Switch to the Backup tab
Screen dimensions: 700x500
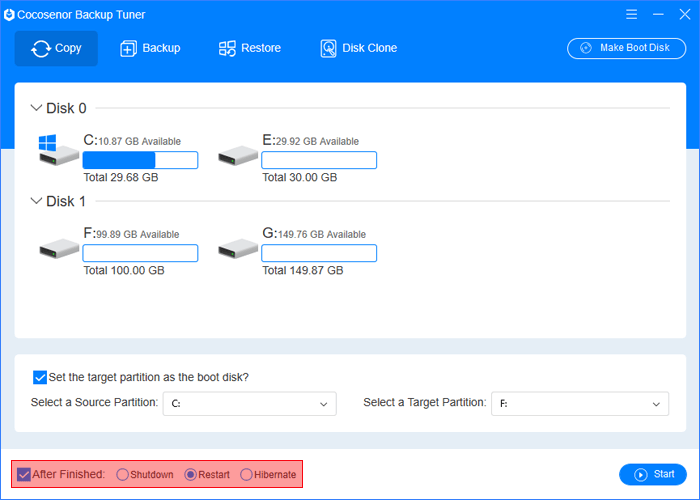tap(150, 48)
